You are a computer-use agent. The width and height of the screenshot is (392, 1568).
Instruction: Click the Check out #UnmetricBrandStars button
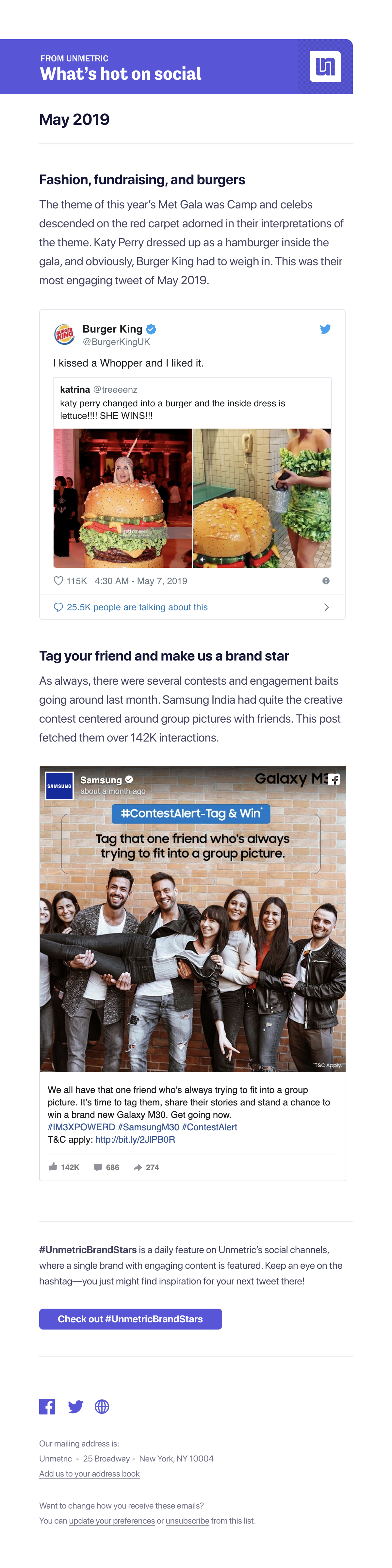point(130,1319)
